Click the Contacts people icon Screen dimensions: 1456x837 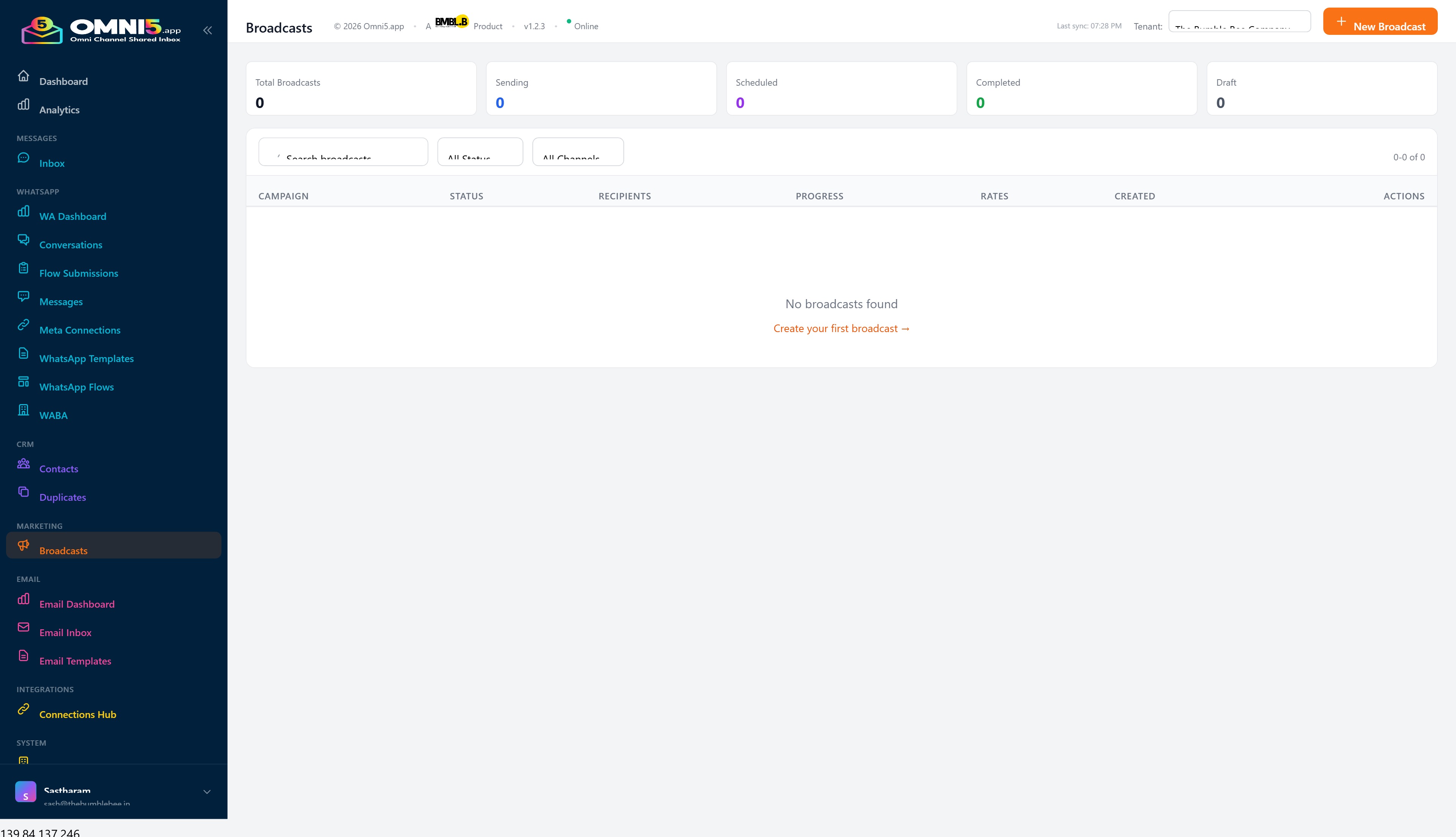click(24, 463)
